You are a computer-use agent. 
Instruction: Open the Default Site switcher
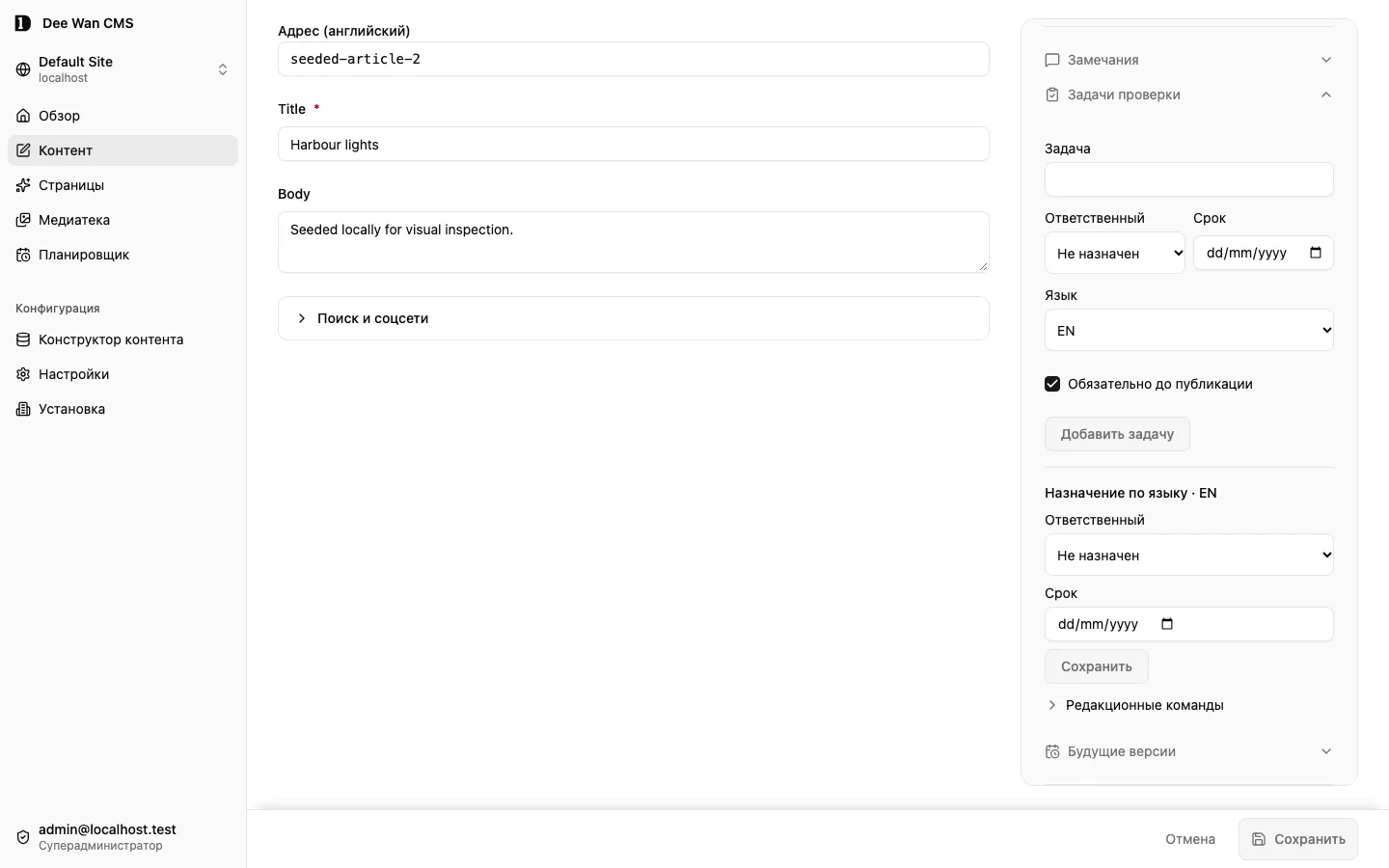tap(123, 69)
